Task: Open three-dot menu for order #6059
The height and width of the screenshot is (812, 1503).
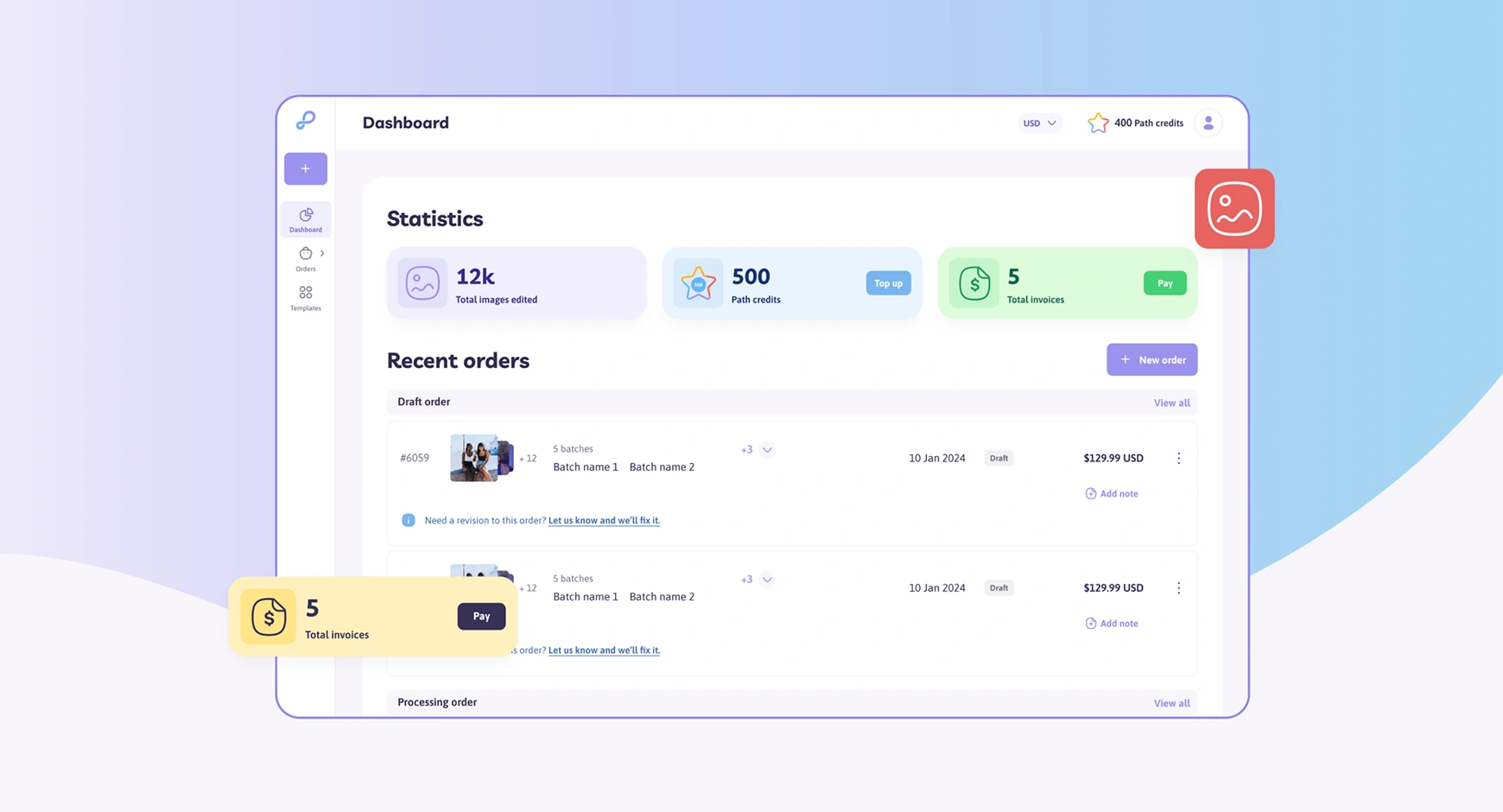Action: pyautogui.click(x=1178, y=458)
